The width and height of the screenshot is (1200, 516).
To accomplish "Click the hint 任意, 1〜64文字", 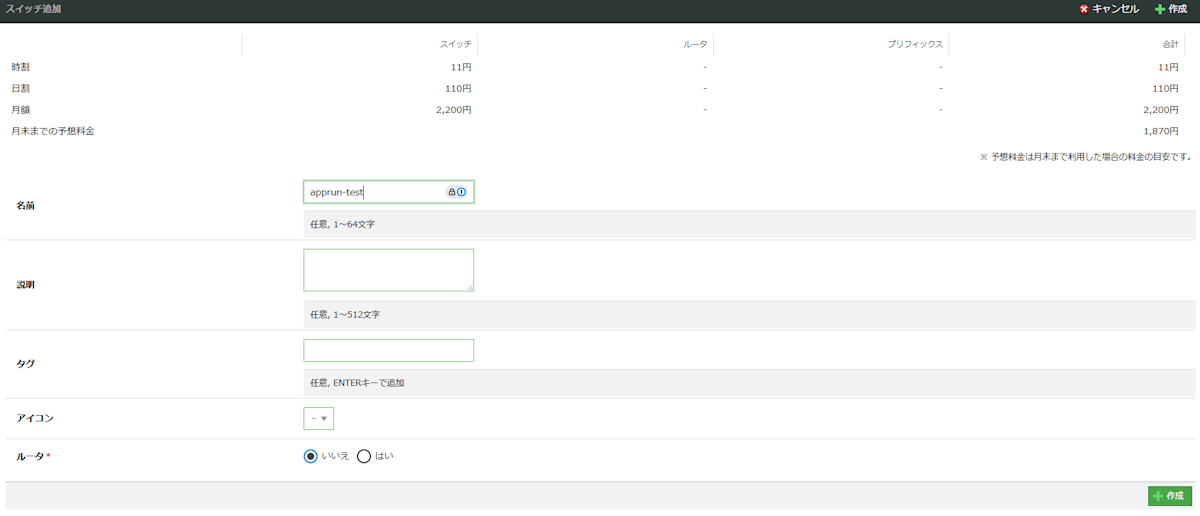I will pos(343,225).
